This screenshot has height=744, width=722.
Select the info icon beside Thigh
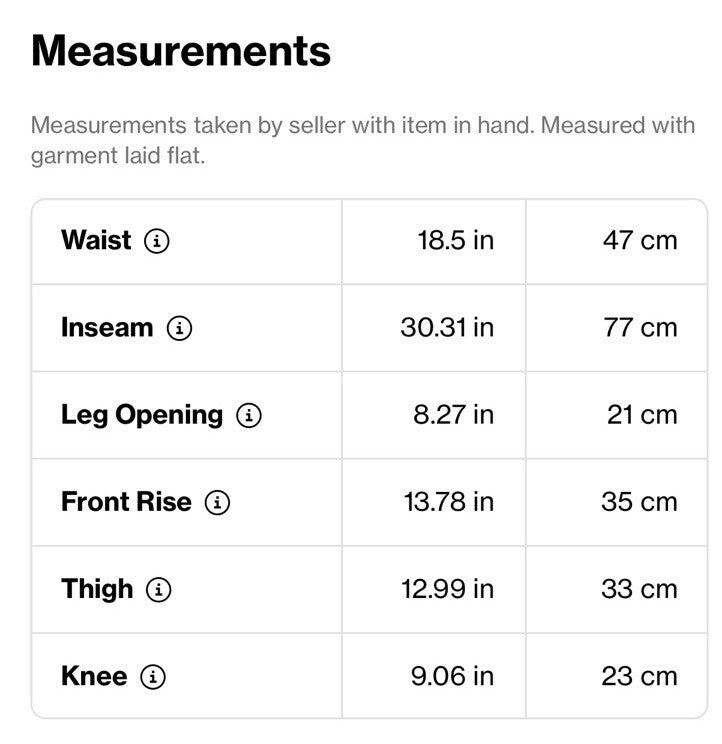tap(158, 589)
